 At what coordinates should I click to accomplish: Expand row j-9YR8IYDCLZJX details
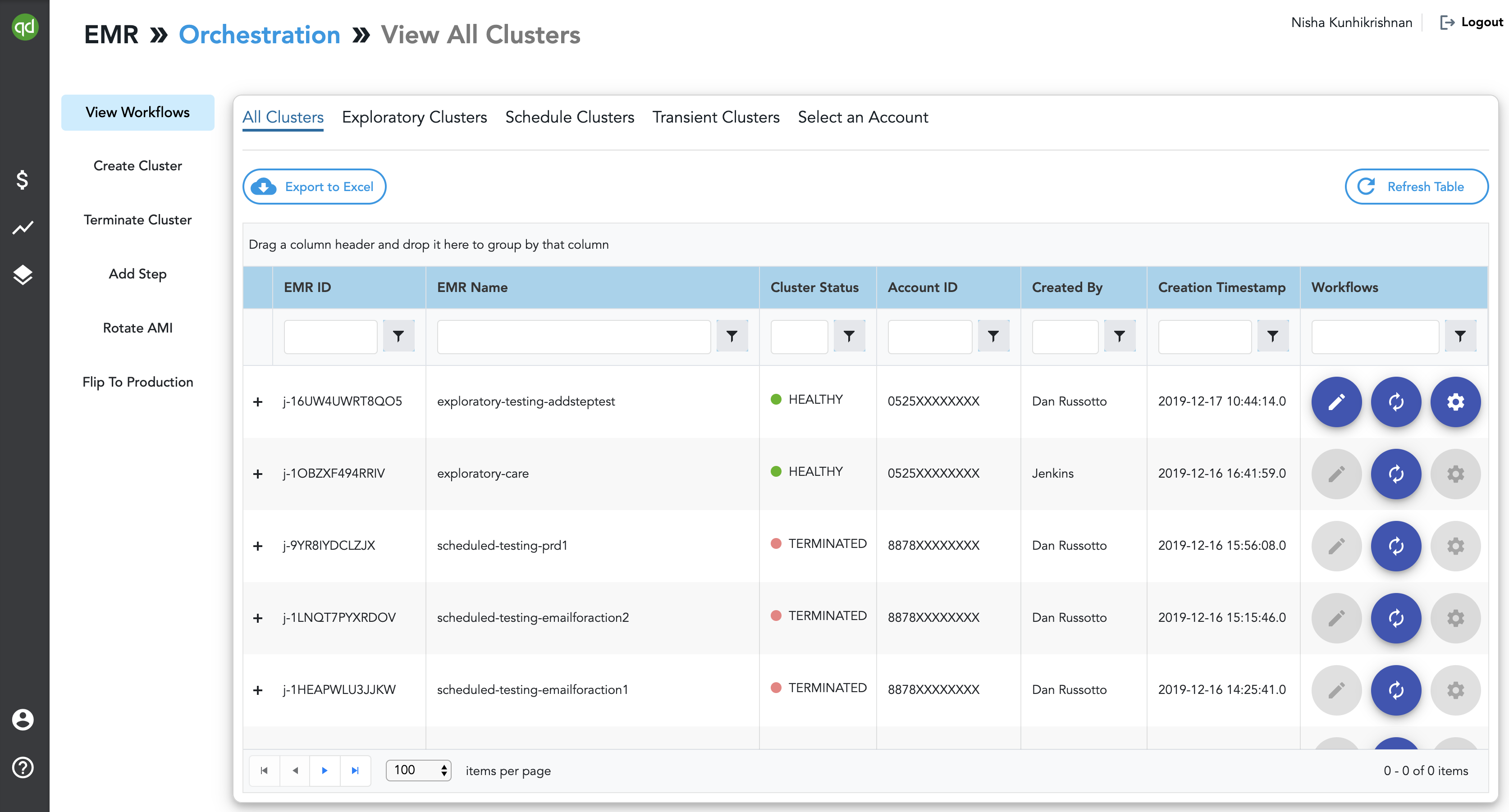[x=258, y=546]
